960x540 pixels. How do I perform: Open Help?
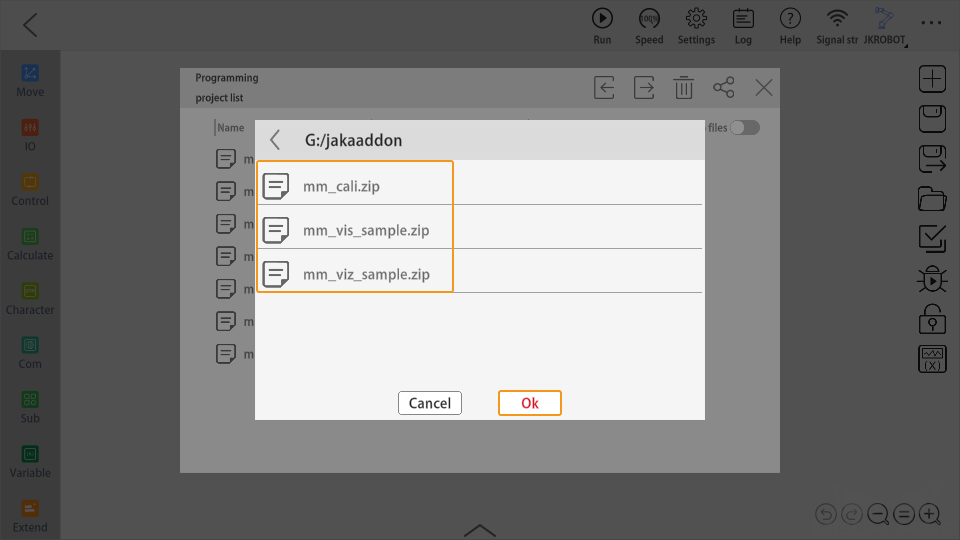pyautogui.click(x=790, y=26)
